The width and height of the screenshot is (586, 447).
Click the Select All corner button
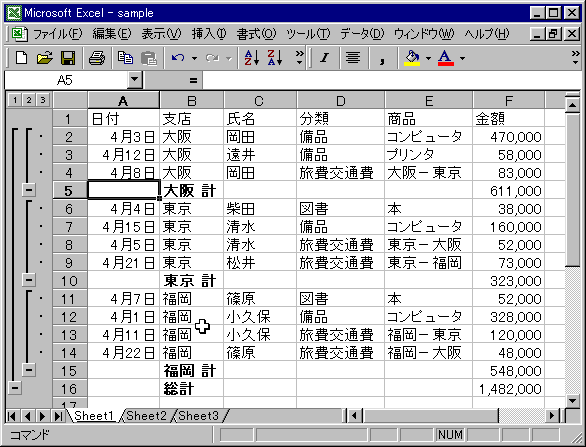tap(70, 100)
